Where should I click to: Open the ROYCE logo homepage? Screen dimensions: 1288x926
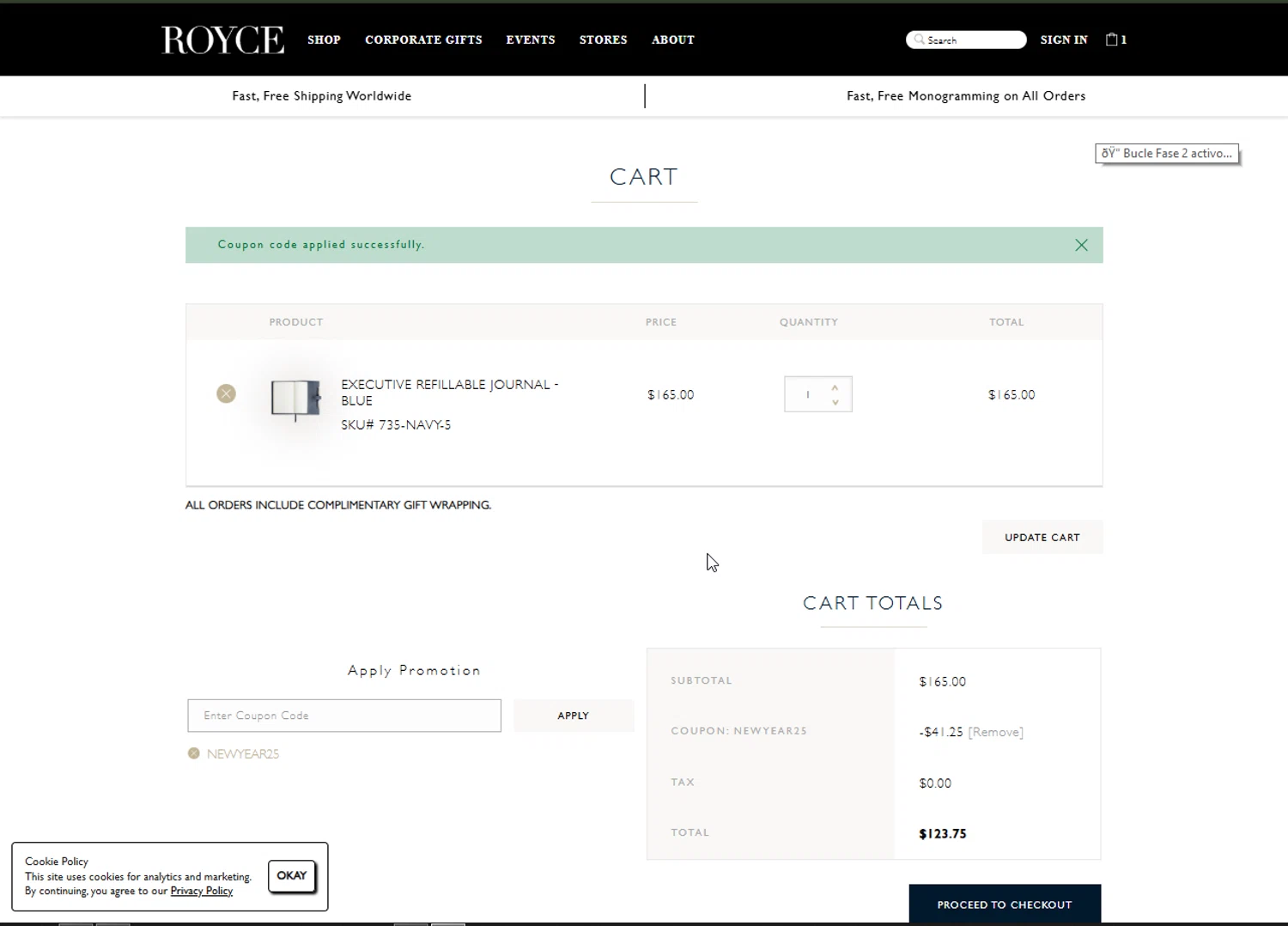222,40
